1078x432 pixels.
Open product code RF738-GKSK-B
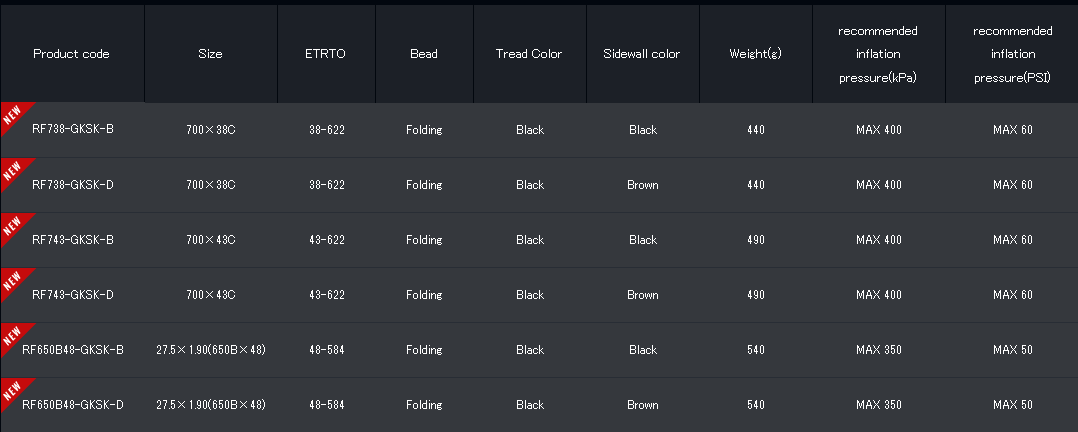(x=73, y=130)
